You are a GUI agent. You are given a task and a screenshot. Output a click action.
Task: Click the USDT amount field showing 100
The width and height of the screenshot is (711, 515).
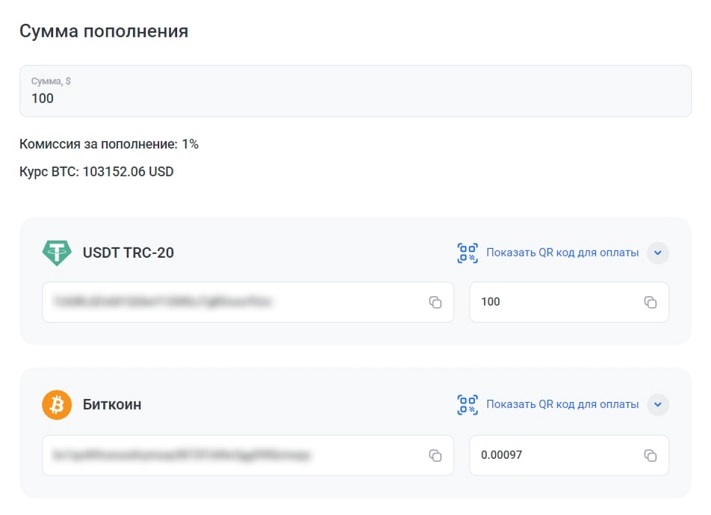[x=555, y=302]
